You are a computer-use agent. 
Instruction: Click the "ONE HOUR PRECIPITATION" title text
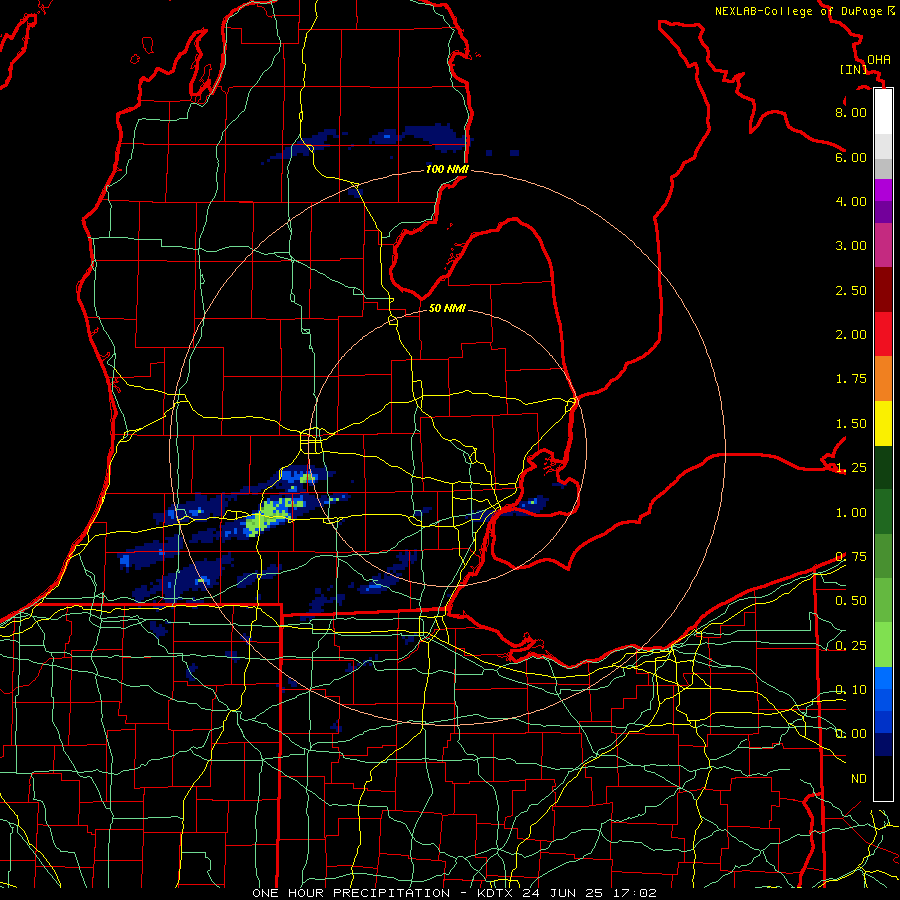point(351,893)
